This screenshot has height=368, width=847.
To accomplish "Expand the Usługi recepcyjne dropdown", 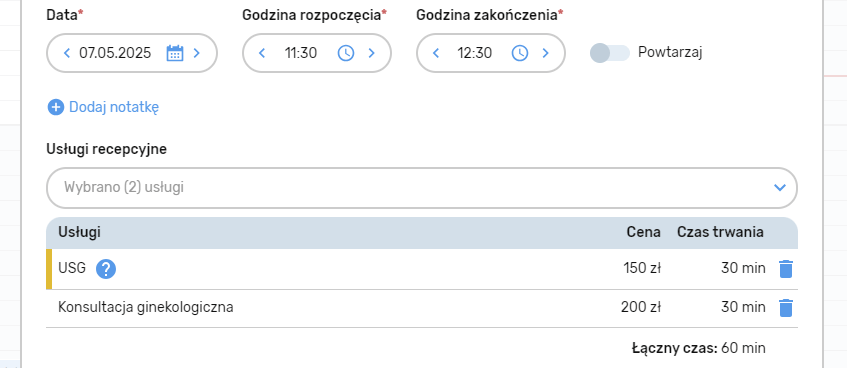I will point(422,188).
